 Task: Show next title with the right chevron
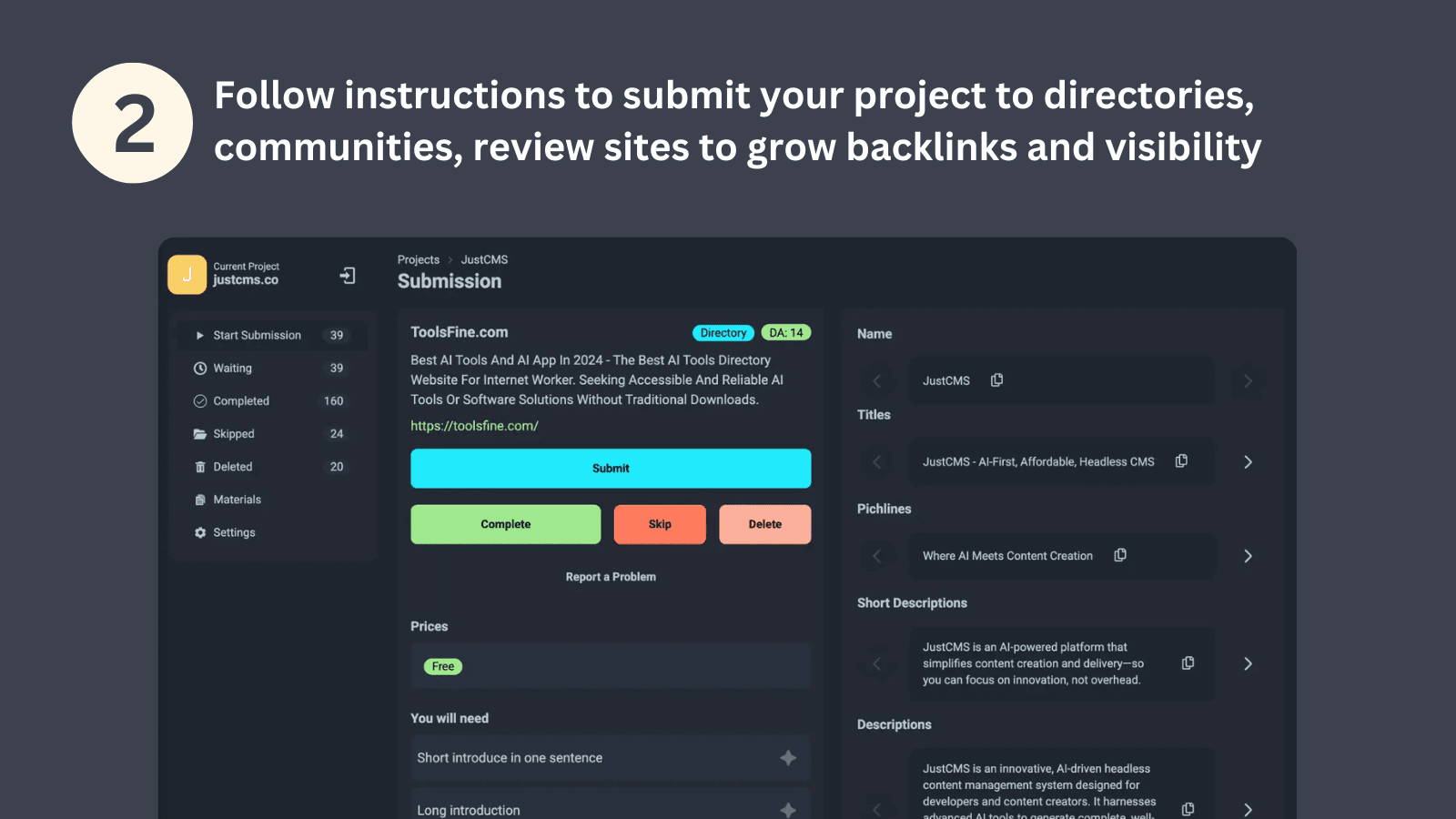[x=1248, y=461]
